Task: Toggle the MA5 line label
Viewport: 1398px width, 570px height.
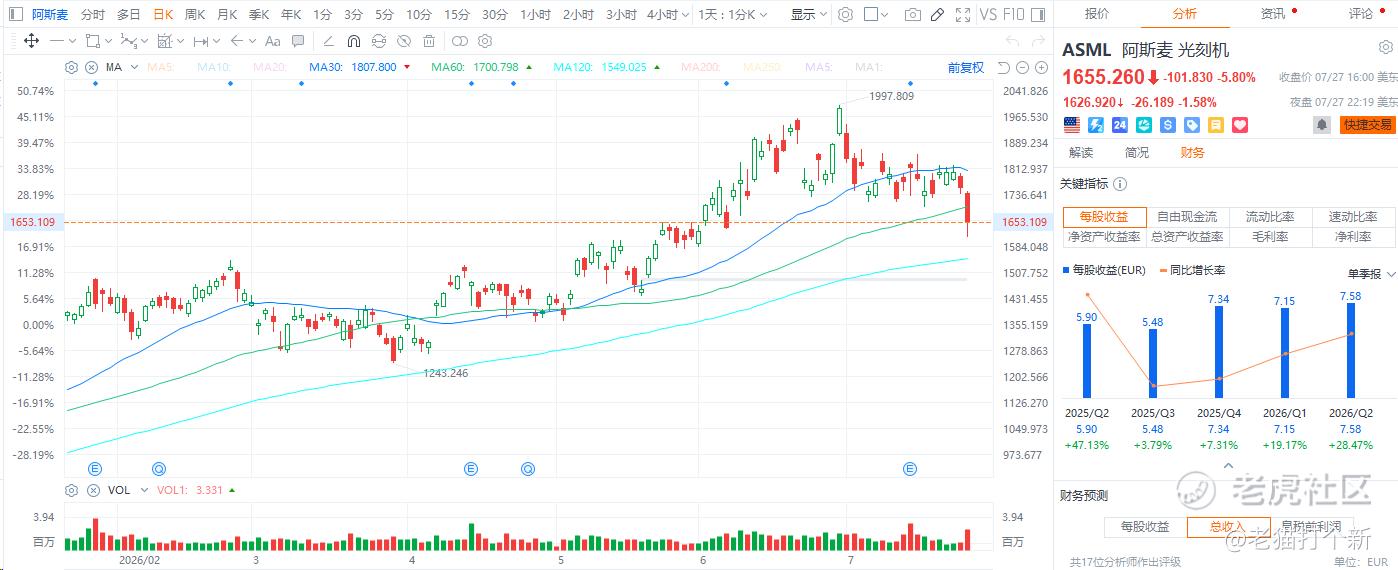Action: (160, 67)
